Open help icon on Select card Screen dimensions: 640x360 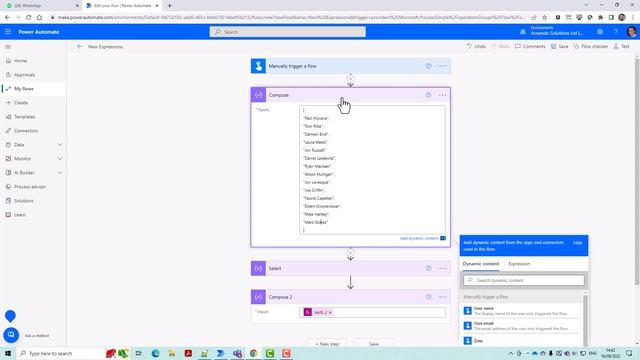[429, 269]
